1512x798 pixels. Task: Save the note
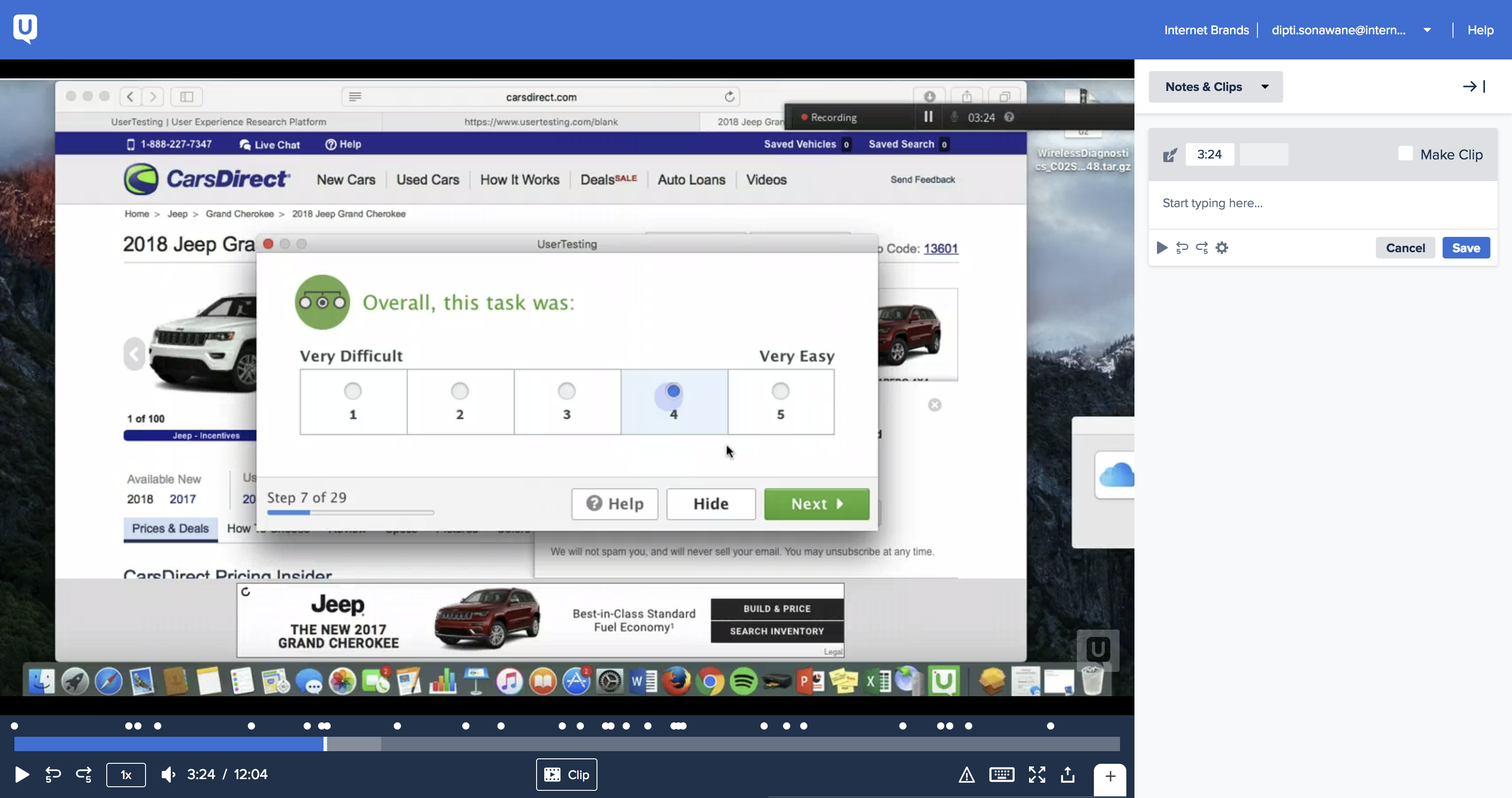[1466, 248]
